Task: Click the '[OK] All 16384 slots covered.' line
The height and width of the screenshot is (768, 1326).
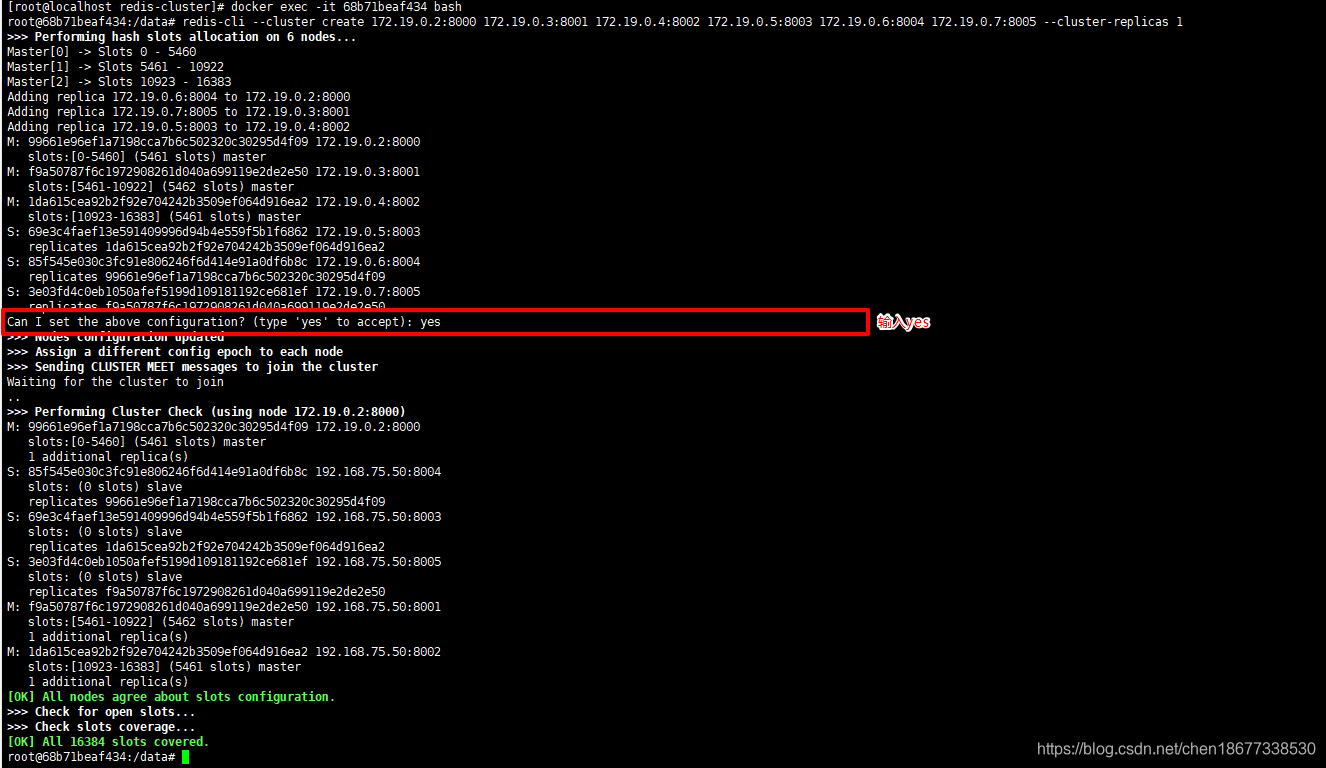Action: [x=108, y=742]
